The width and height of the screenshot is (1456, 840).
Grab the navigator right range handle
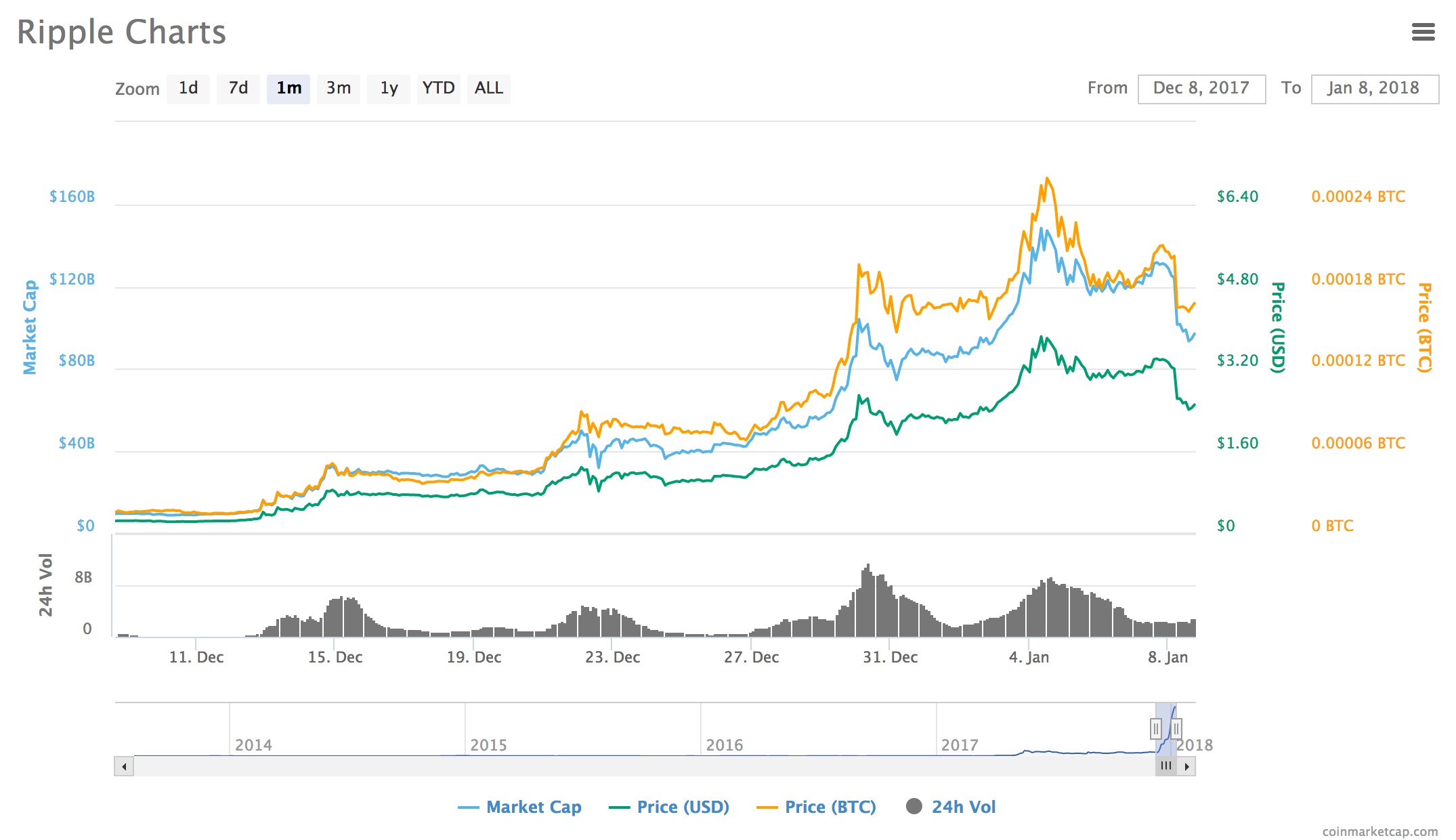(1176, 729)
